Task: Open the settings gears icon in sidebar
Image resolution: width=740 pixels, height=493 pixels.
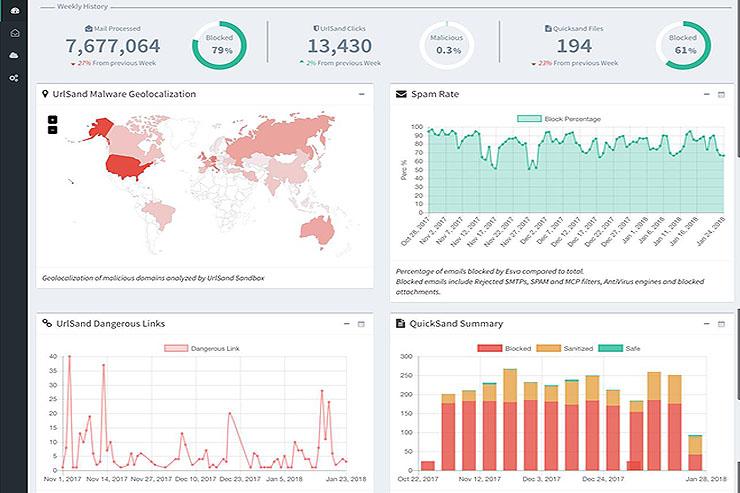Action: click(14, 77)
